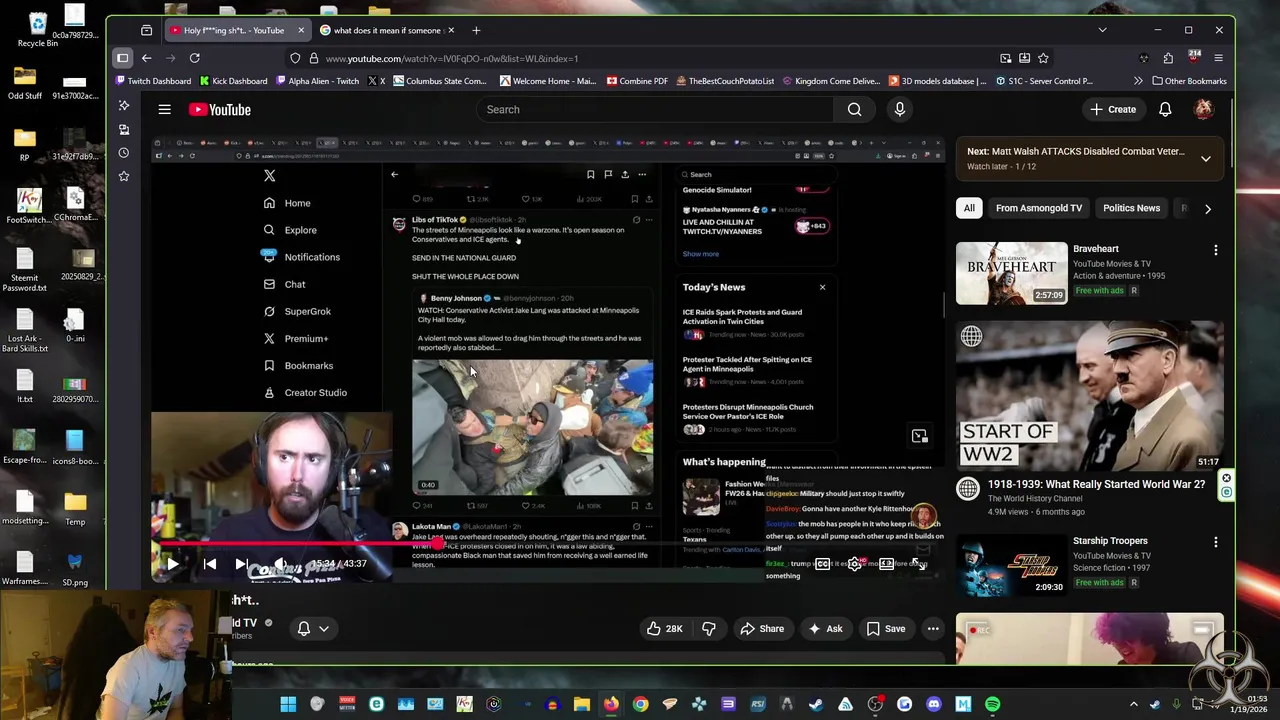Skip to the next playlist video

[x=241, y=564]
